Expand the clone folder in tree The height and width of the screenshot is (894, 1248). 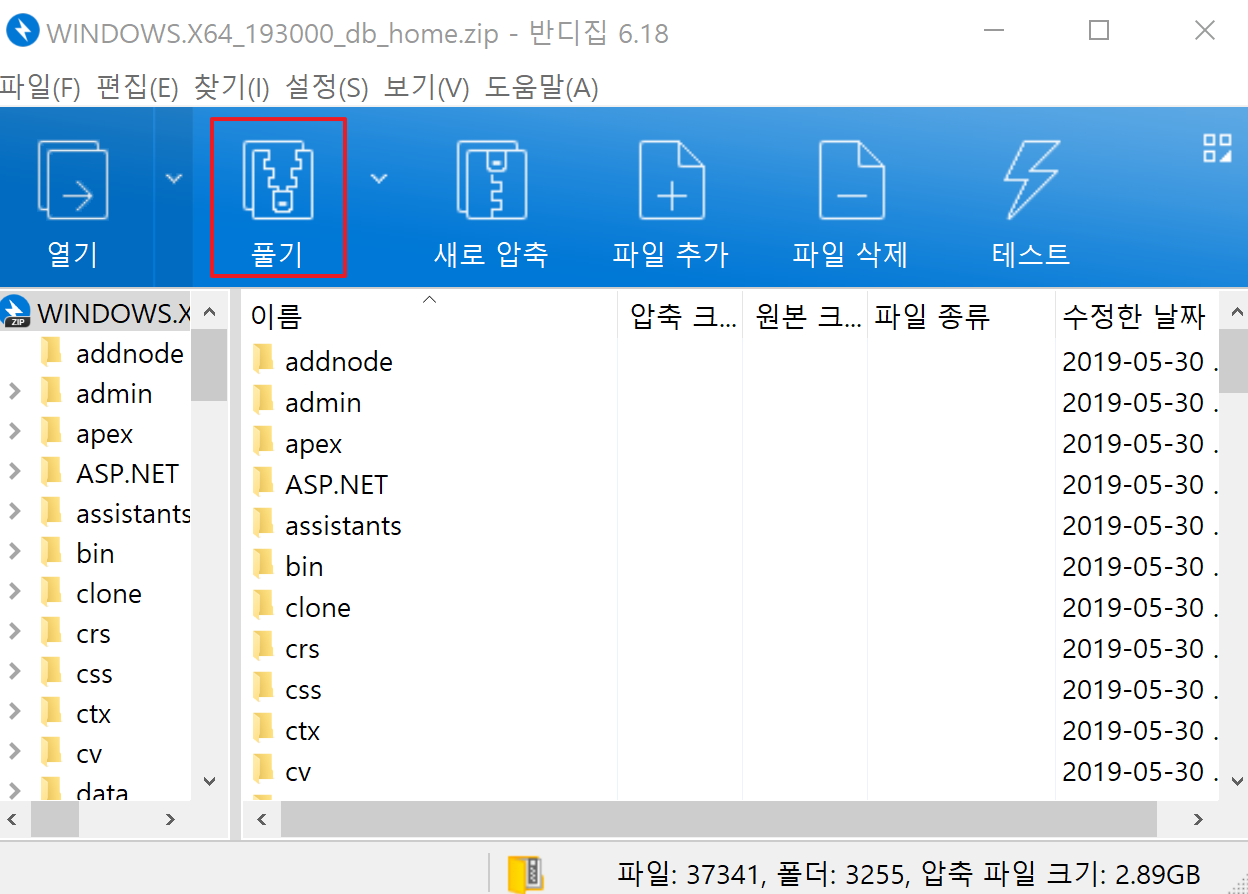coord(14,593)
